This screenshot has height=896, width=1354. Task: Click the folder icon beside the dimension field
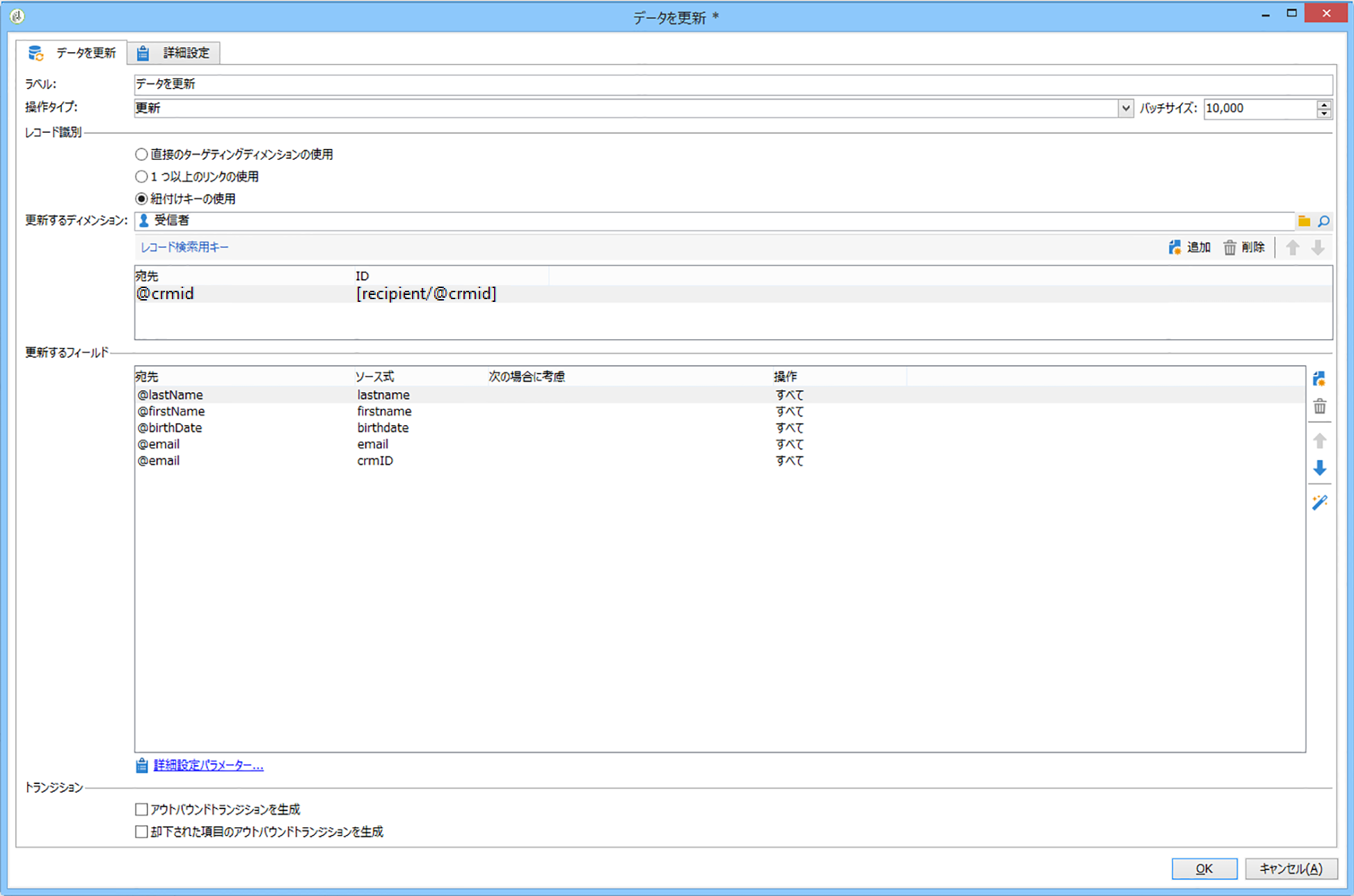[x=1304, y=221]
